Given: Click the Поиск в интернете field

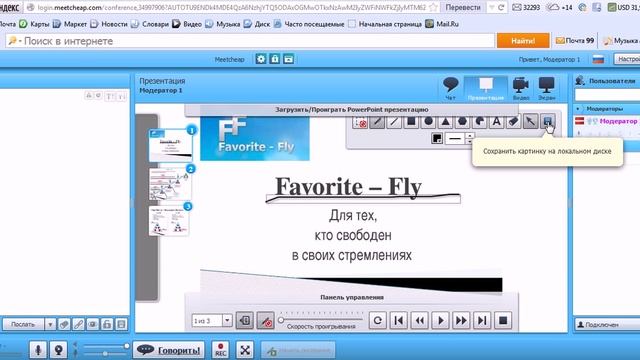Looking at the screenshot, I should (250, 41).
